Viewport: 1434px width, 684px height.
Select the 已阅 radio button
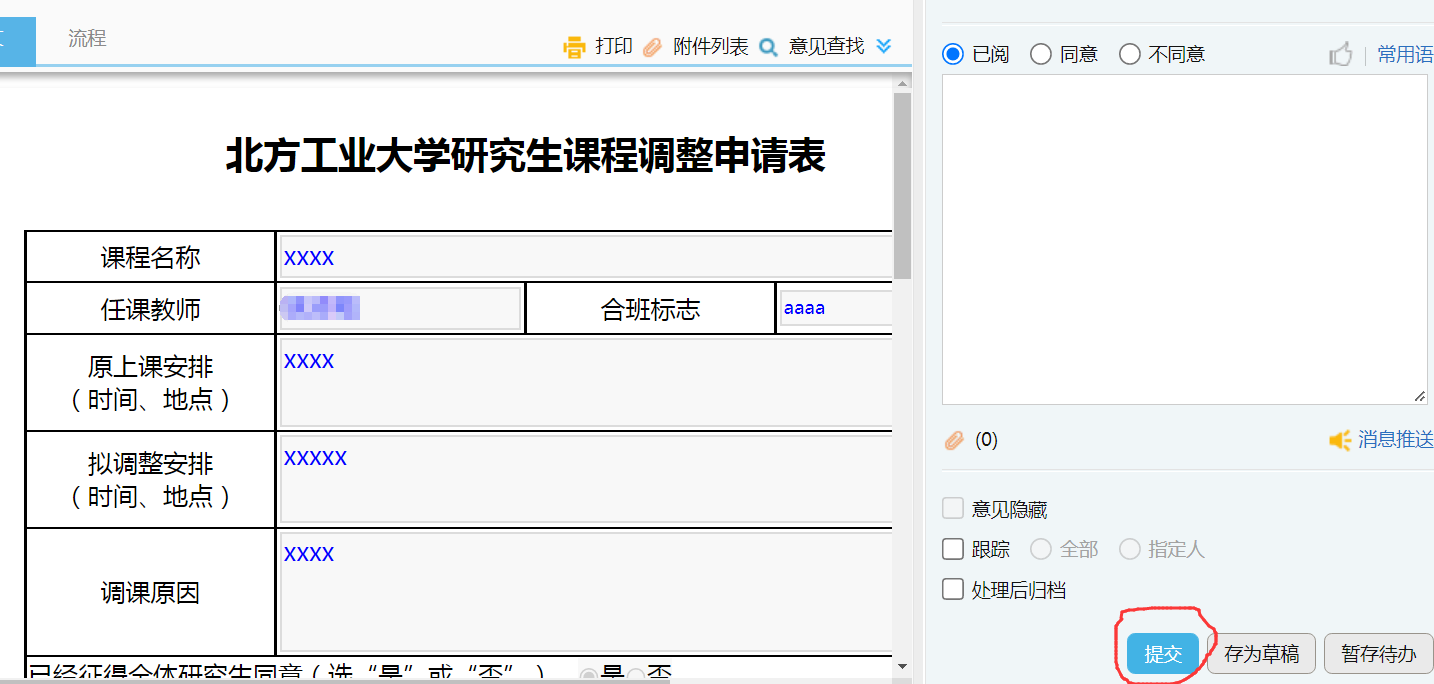pos(953,54)
